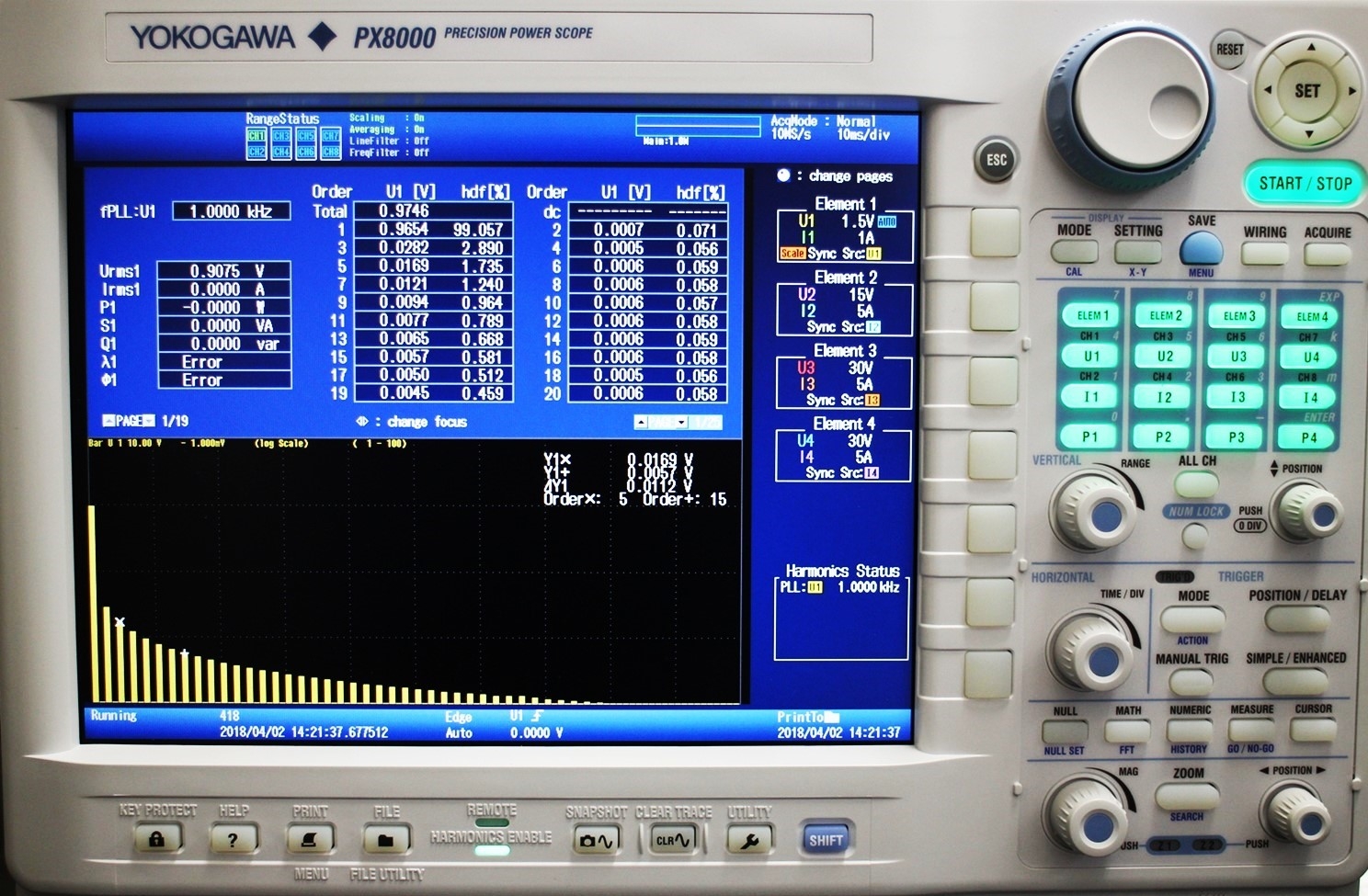Screen dimensions: 1368x896
Task: Toggle the P1 power key
Action: tap(1089, 437)
